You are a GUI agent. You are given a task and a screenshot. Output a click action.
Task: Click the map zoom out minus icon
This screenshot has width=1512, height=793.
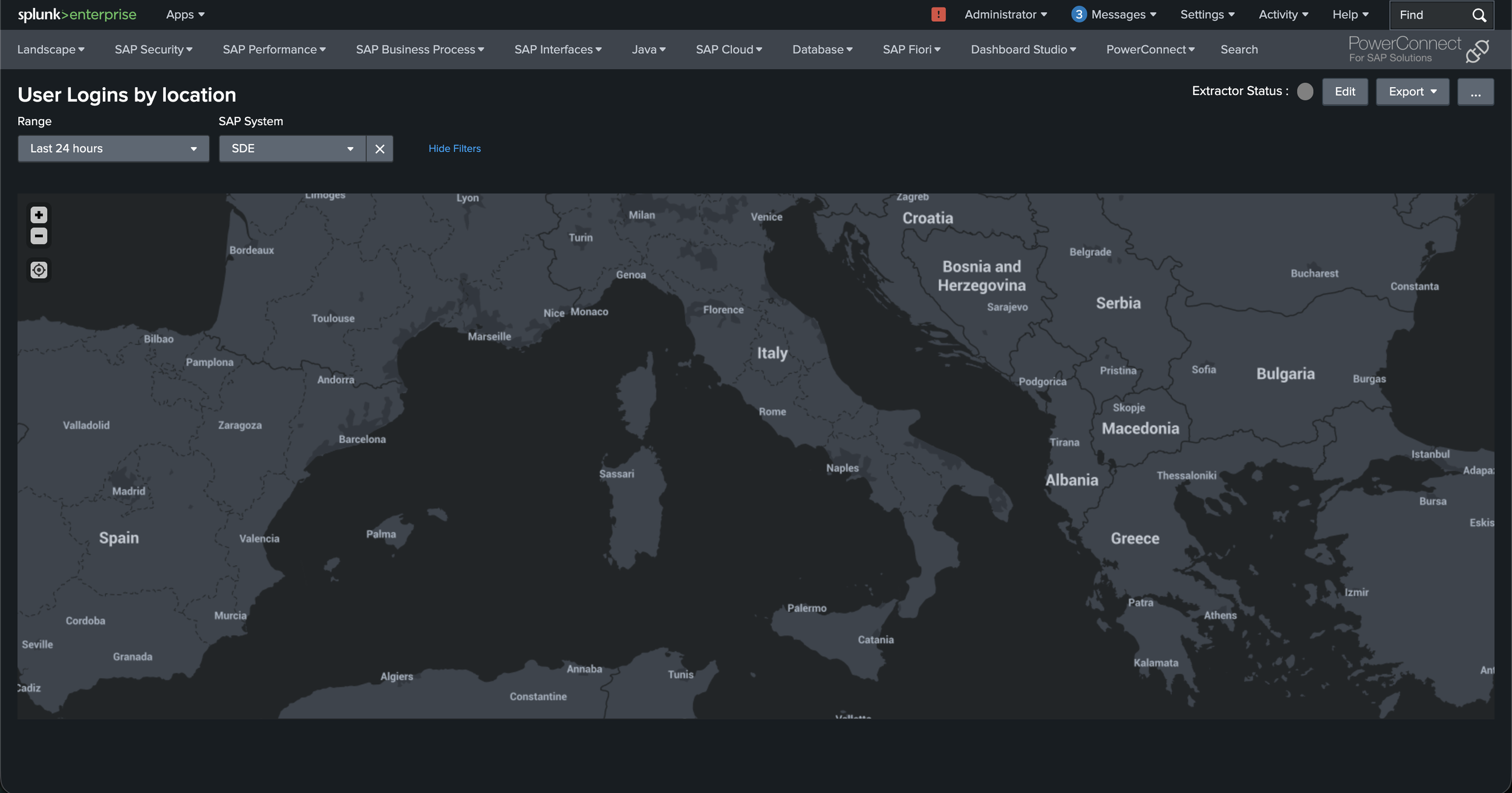coord(39,236)
